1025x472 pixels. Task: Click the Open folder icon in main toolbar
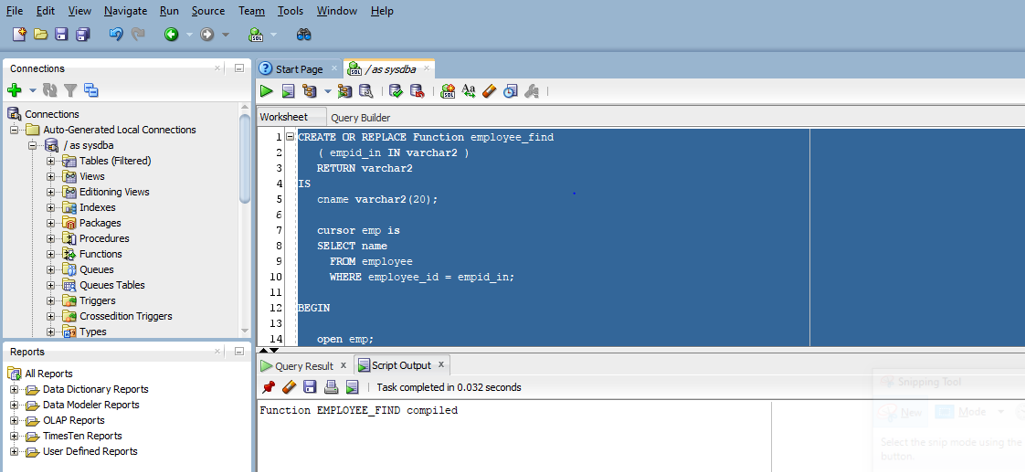41,34
